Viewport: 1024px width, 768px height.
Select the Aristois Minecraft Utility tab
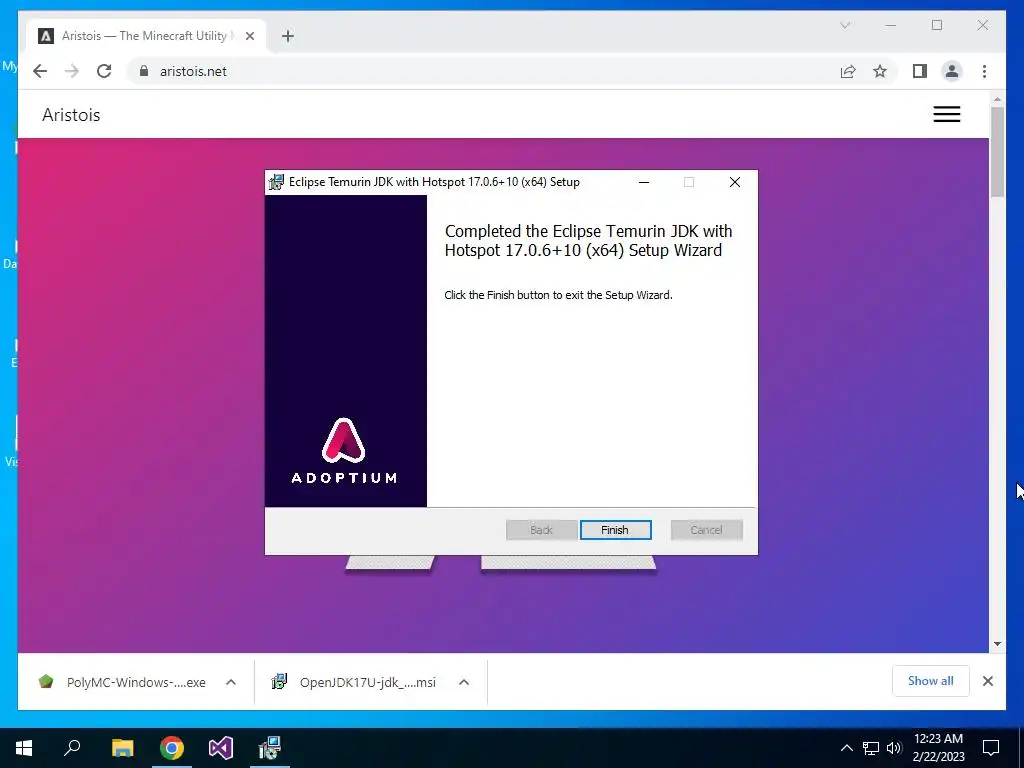146,36
